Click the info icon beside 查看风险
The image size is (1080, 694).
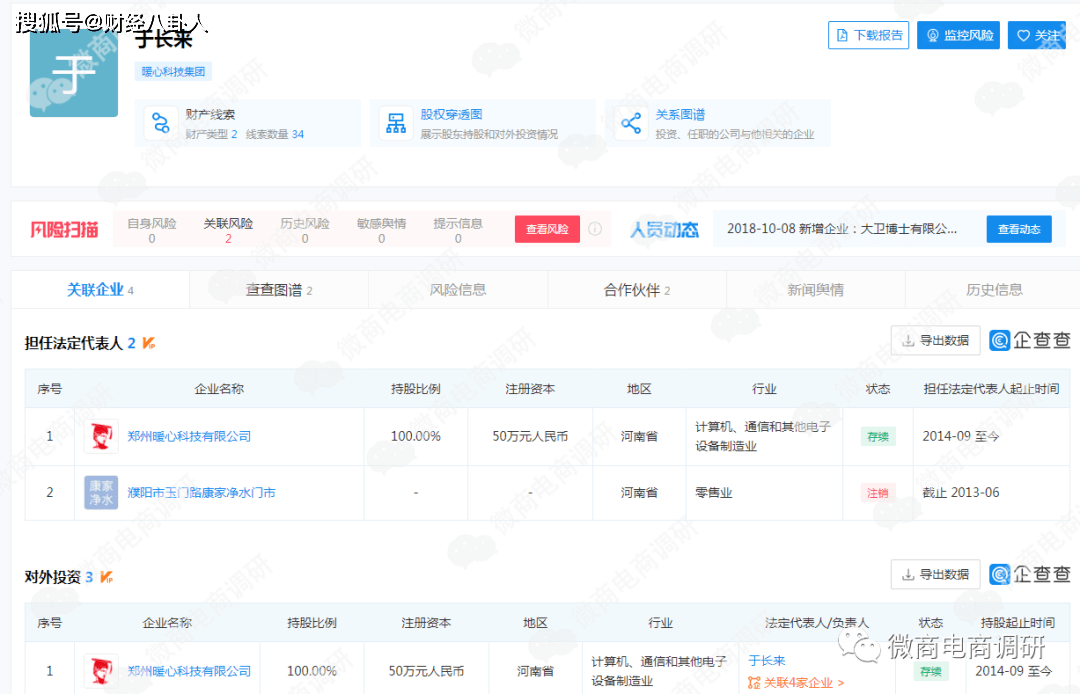click(595, 229)
